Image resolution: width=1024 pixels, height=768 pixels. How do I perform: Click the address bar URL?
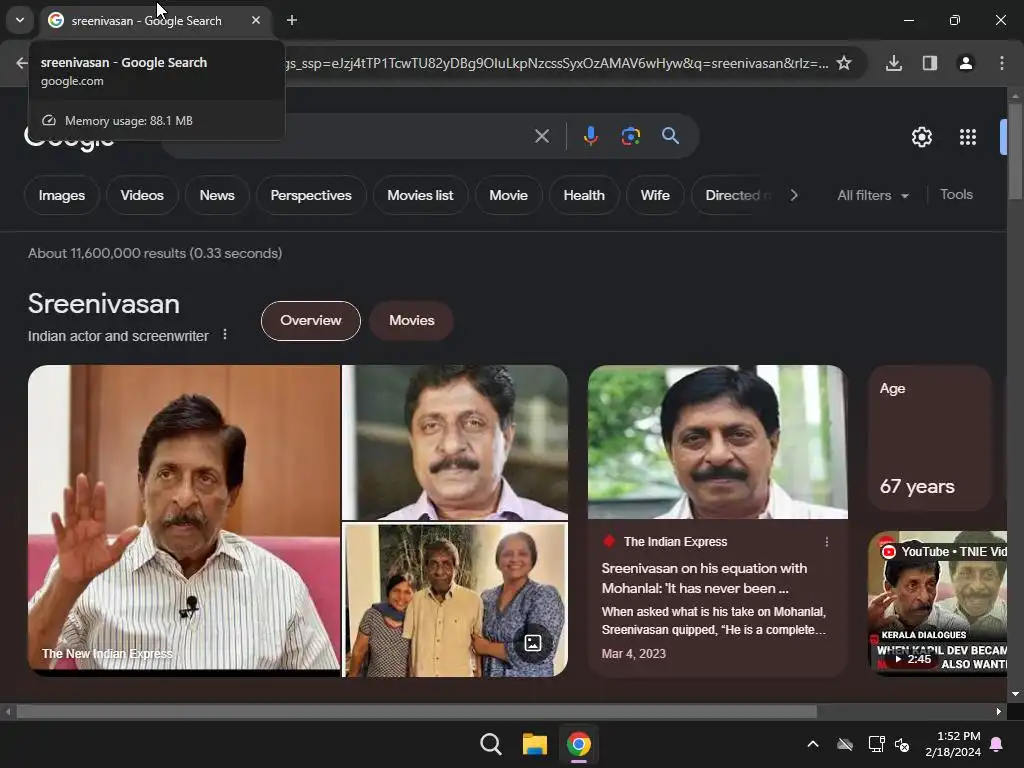click(x=557, y=63)
